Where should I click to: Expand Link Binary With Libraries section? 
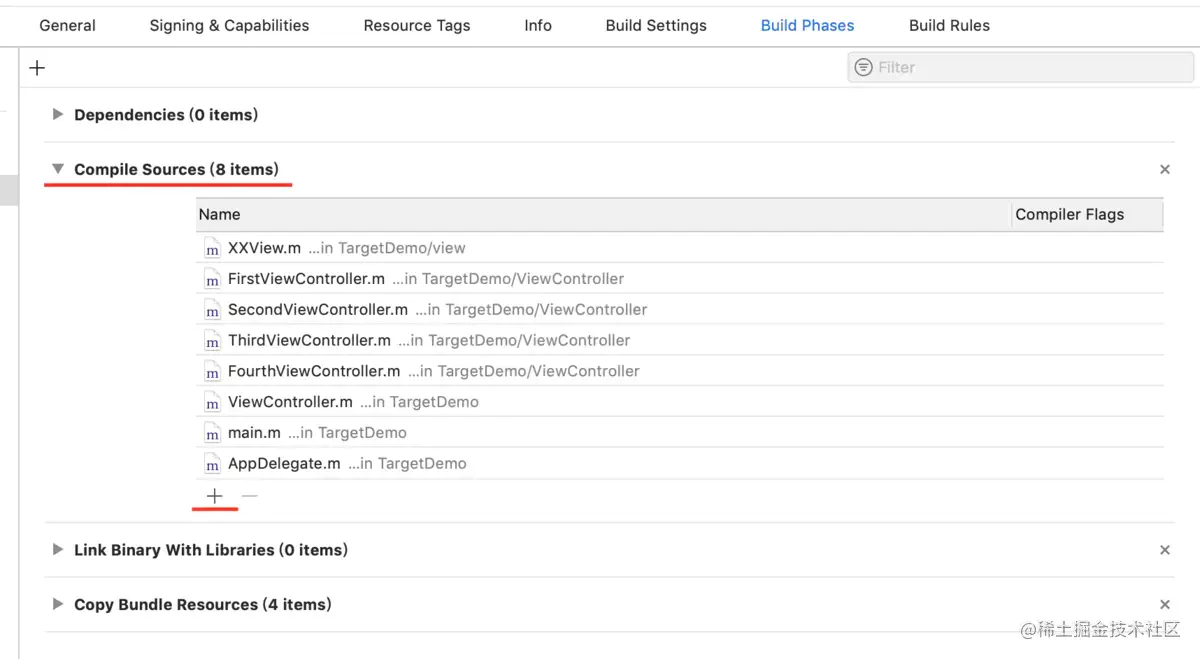(x=58, y=550)
